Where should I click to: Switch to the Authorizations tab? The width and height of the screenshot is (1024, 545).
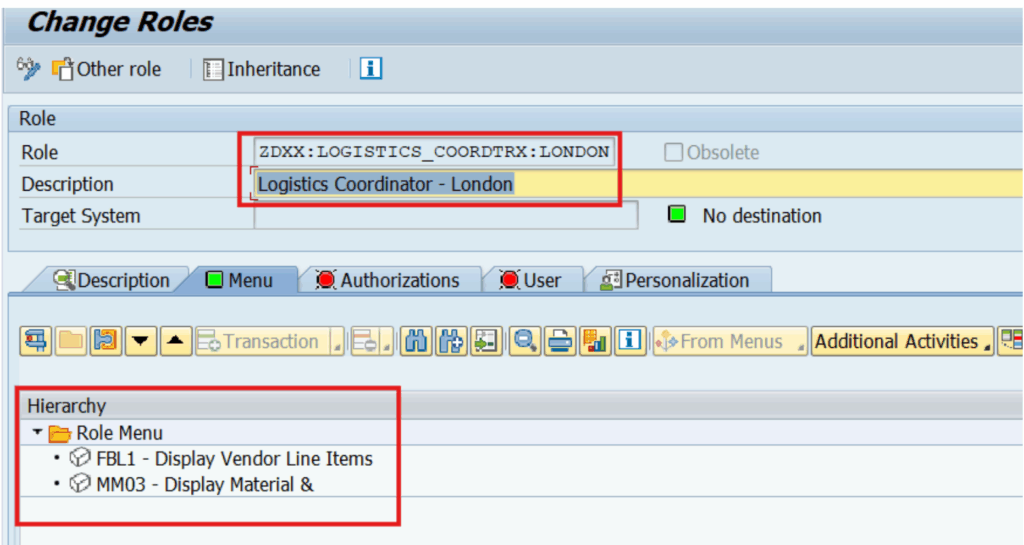point(388,280)
